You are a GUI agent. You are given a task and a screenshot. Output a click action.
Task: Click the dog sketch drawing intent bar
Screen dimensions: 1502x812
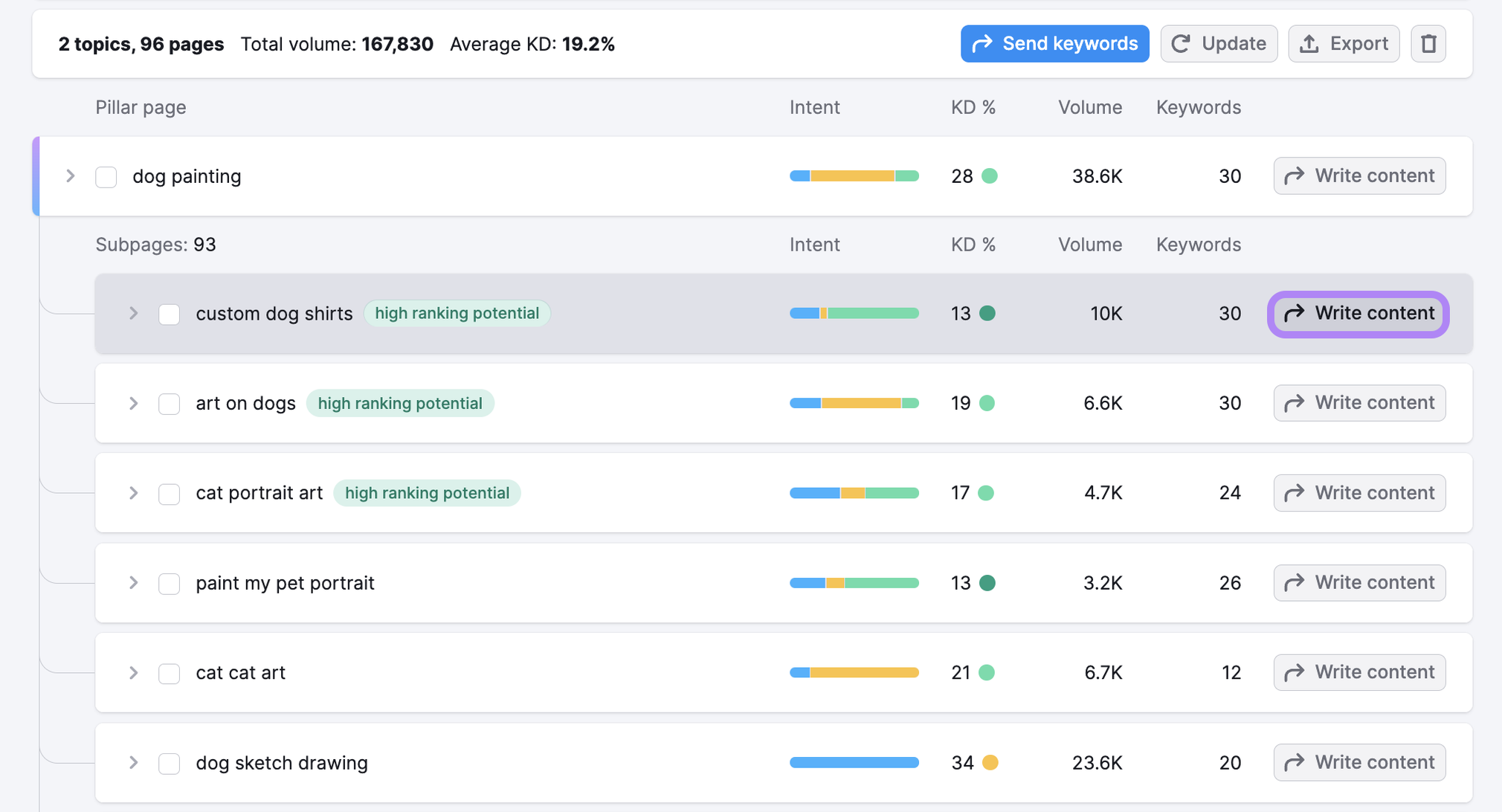(x=854, y=763)
